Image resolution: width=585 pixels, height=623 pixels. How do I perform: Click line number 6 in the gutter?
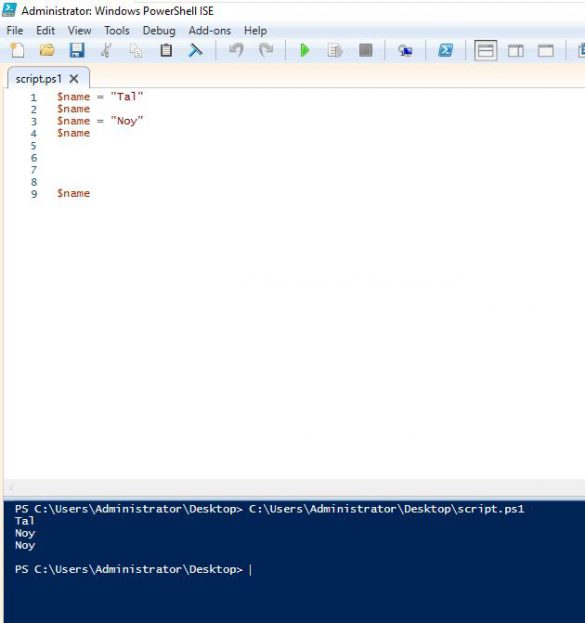tap(34, 158)
